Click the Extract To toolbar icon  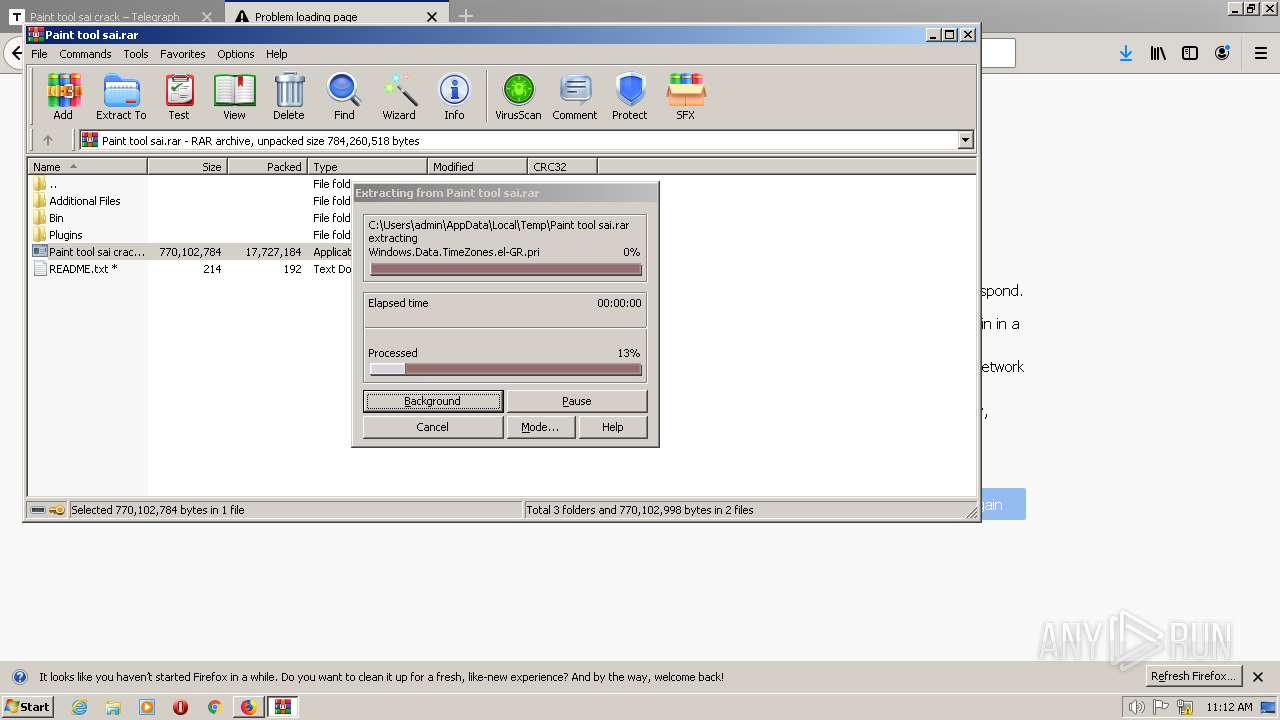(121, 97)
